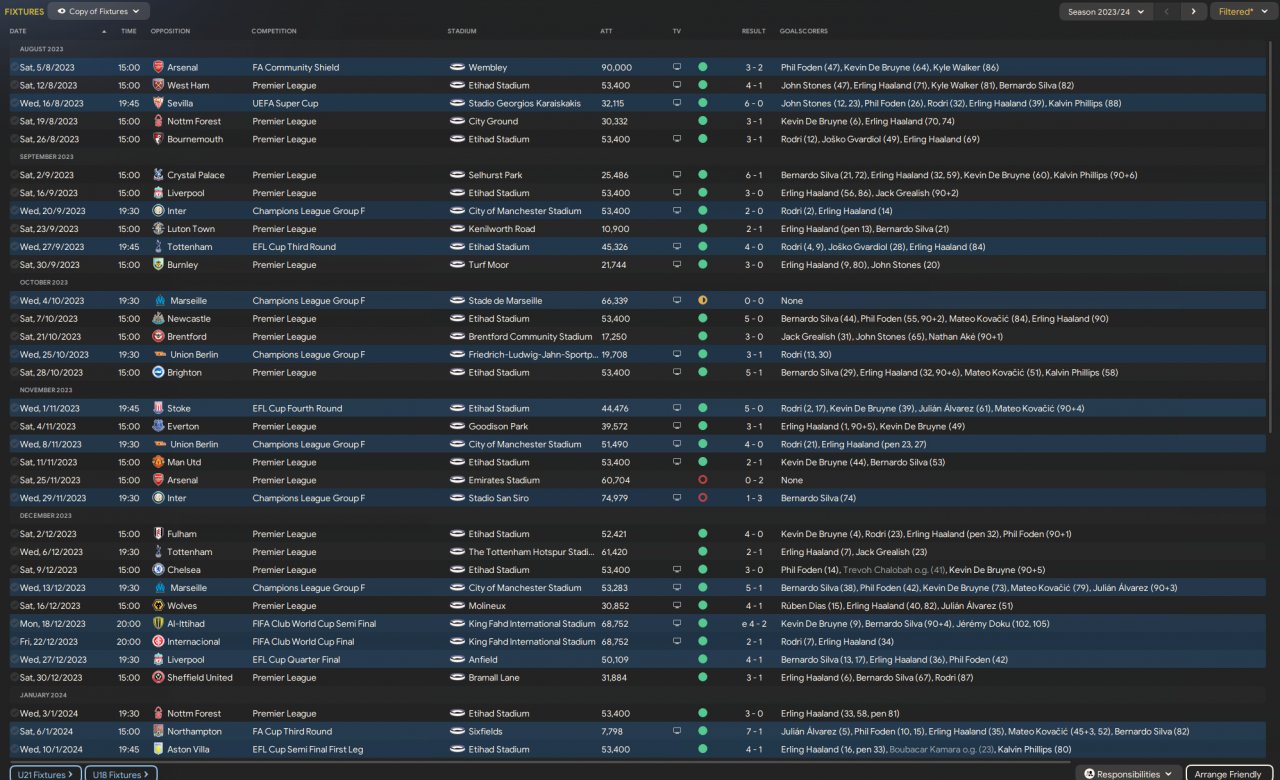
Task: Sort by the Stadium column header
Action: coord(462,31)
